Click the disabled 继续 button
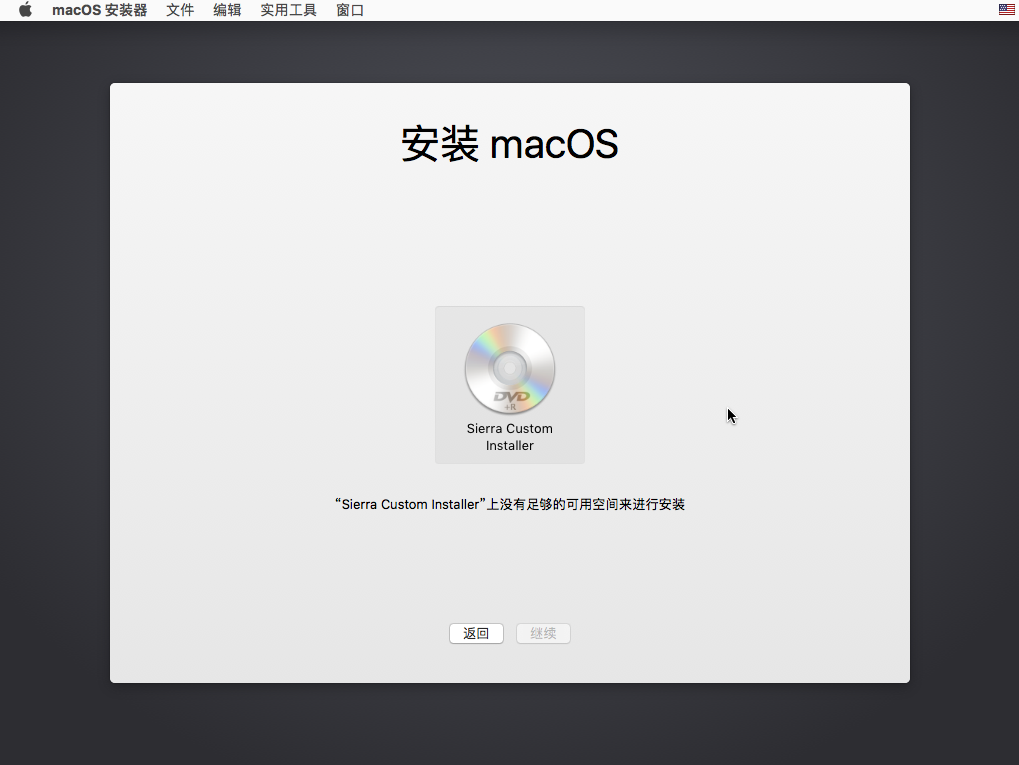This screenshot has width=1019, height=765. [543, 634]
